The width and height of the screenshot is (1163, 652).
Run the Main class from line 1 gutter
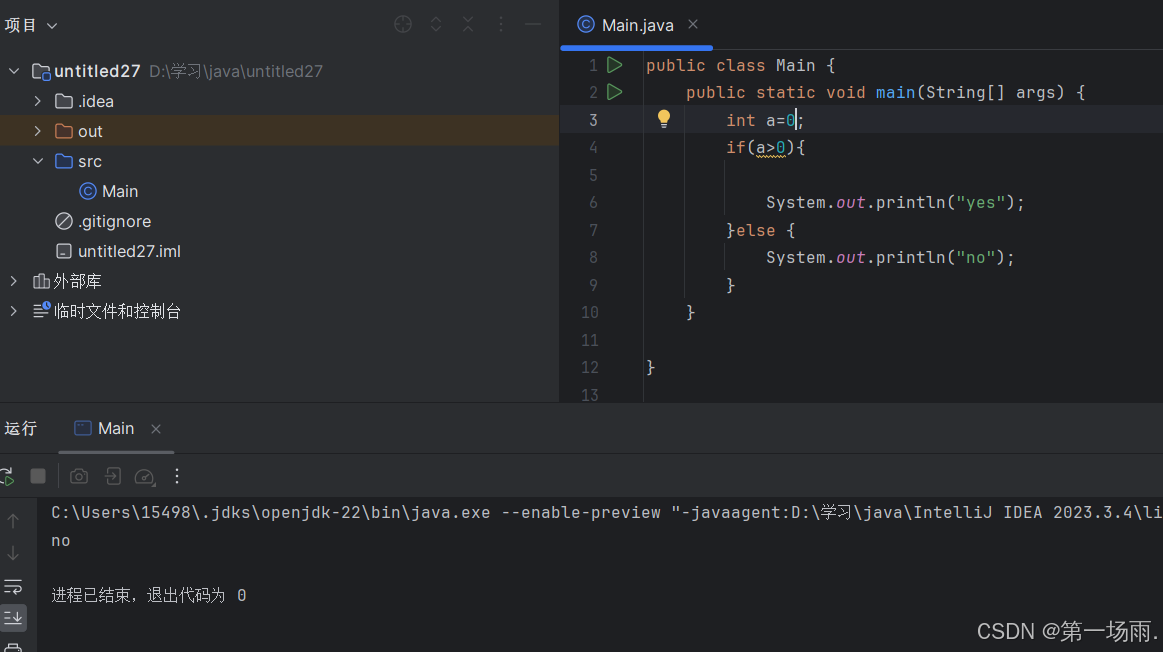(614, 65)
